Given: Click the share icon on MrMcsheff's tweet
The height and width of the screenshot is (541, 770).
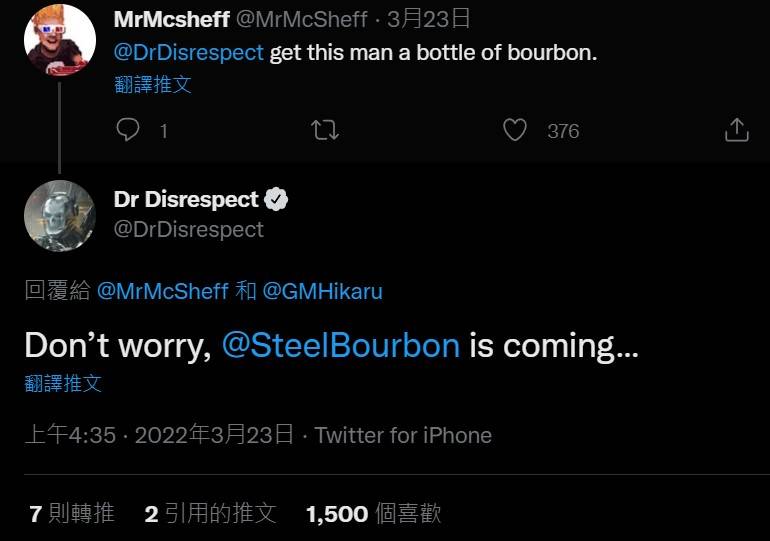Looking at the screenshot, I should 735,130.
